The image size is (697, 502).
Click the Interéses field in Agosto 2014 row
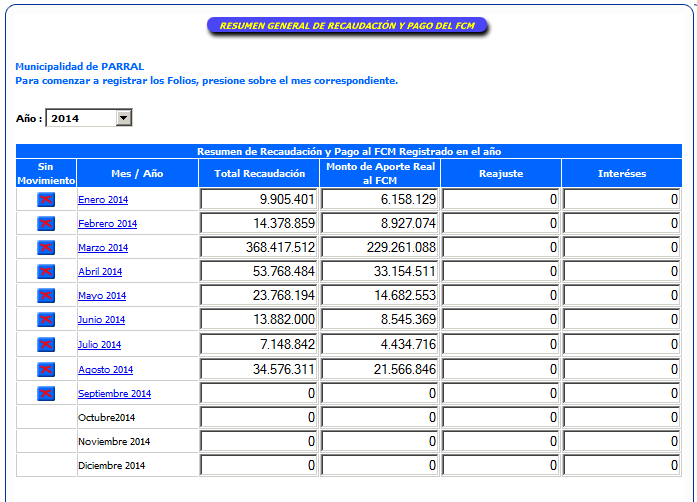[622, 369]
